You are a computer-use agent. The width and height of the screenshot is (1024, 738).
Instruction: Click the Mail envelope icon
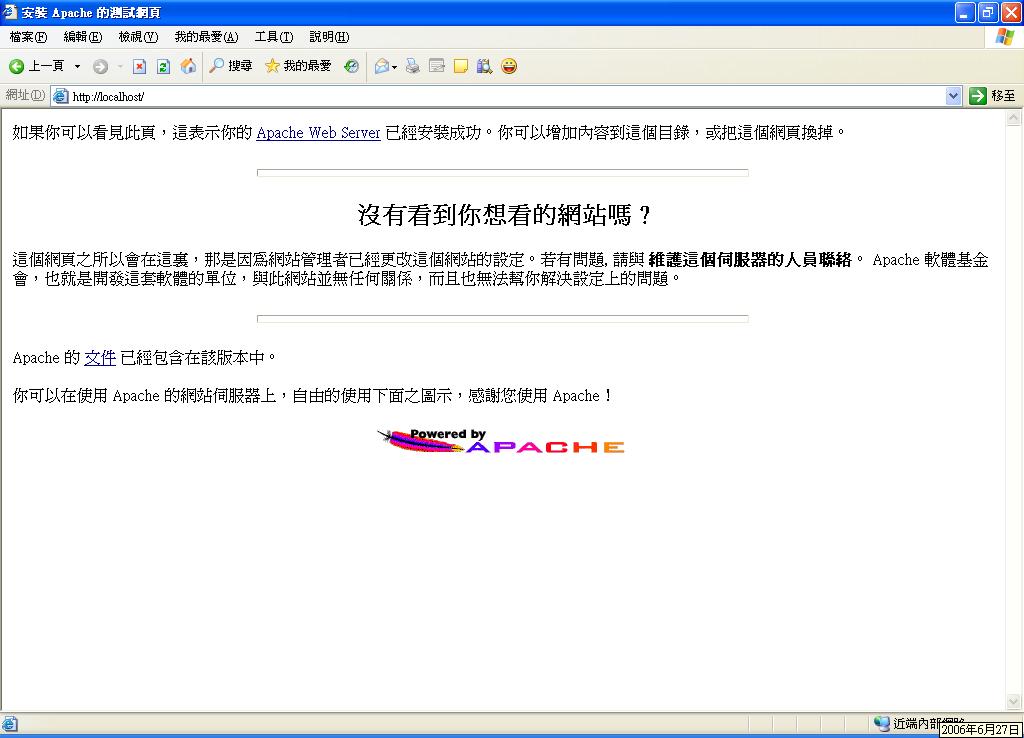[x=382, y=66]
